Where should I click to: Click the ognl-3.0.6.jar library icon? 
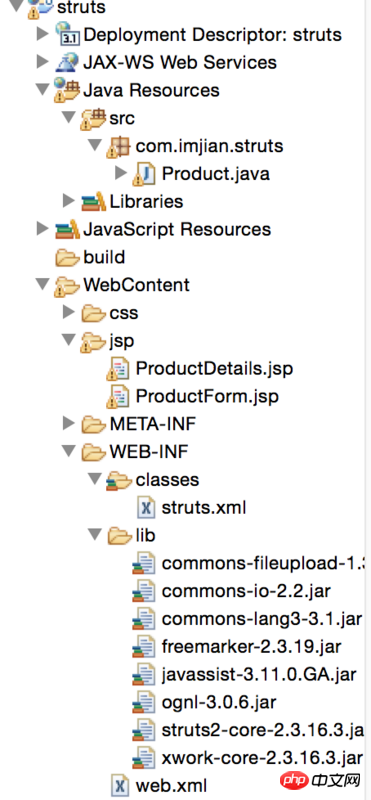[x=144, y=703]
